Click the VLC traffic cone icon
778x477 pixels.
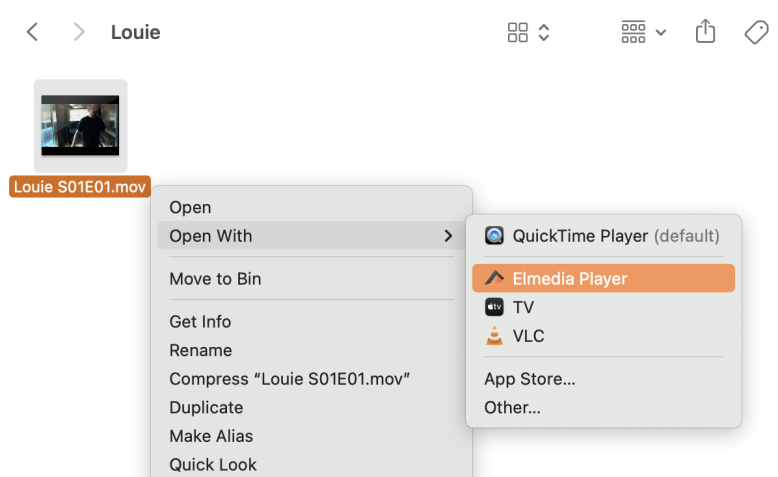click(x=494, y=336)
